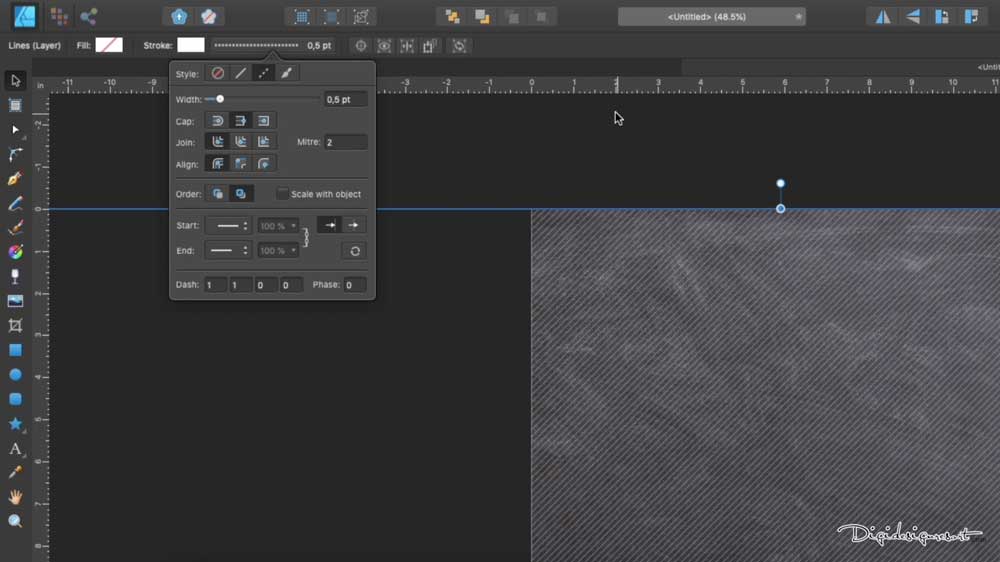The width and height of the screenshot is (1000, 562).
Task: Set stroke style to None
Action: (x=217, y=73)
